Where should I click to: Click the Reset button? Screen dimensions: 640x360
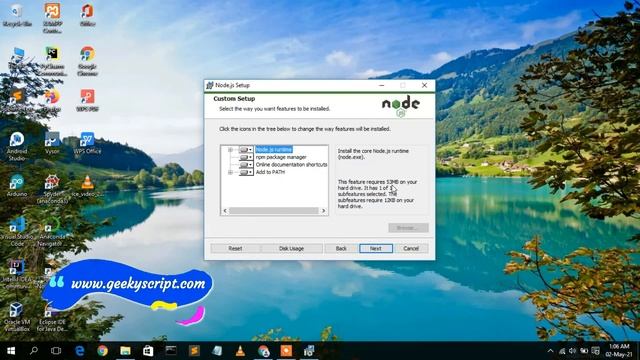235,248
